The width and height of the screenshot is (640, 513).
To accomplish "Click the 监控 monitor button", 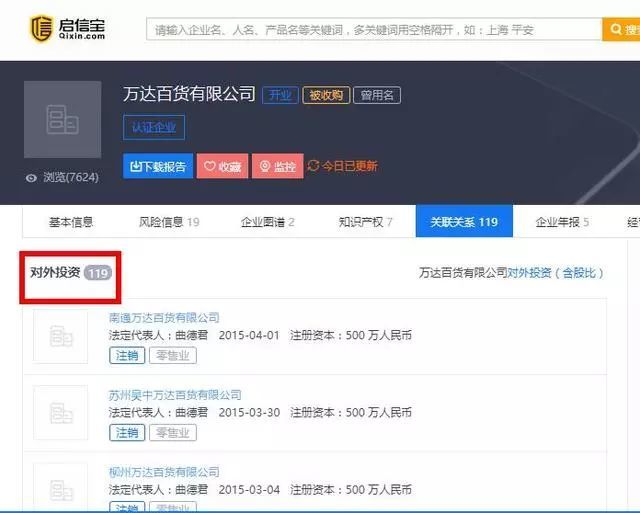I will pos(278,166).
